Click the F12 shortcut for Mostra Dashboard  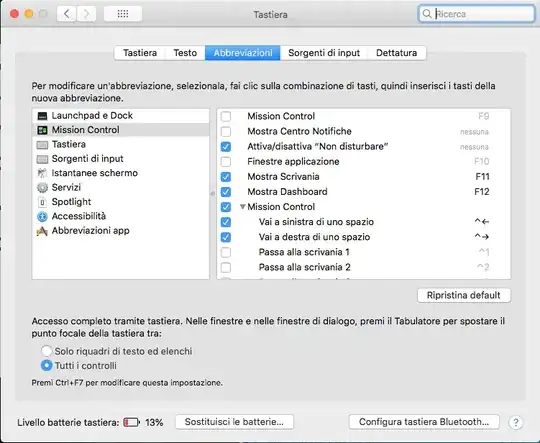pos(482,192)
